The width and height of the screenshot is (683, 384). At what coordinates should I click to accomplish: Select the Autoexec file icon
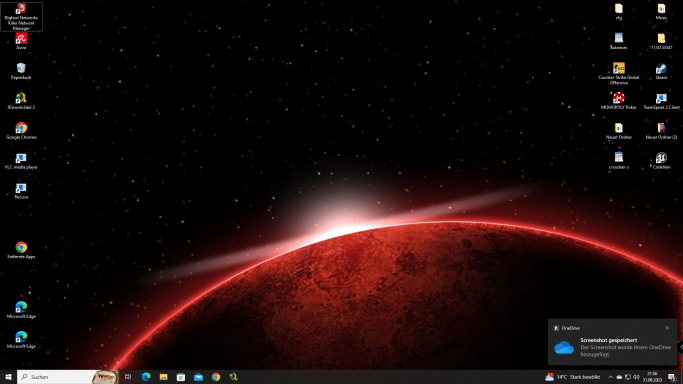[x=619, y=41]
